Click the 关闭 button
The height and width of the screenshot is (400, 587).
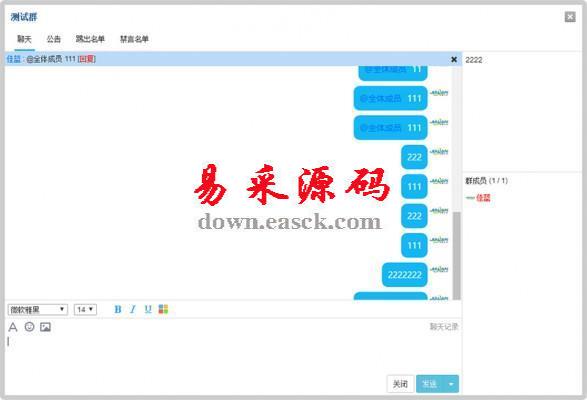click(400, 384)
